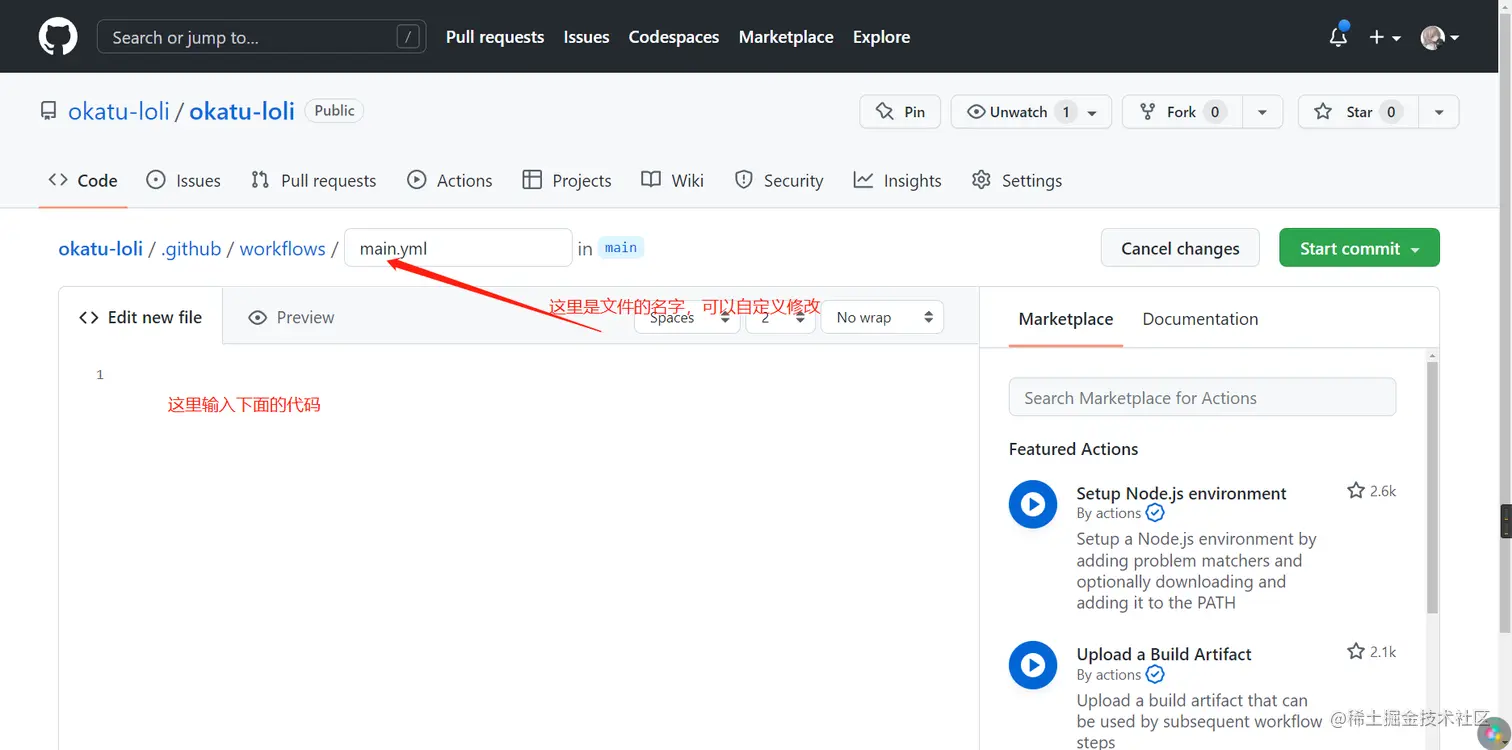1512x750 pixels.
Task: Click the marketplace sidebar scrollbar
Action: [x=1431, y=487]
